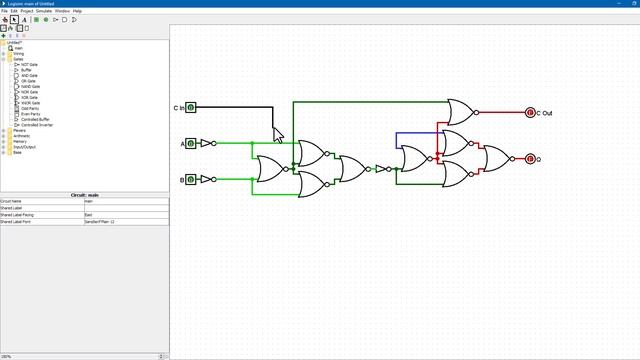Click the C In input pin
640x360 pixels.
191,108
